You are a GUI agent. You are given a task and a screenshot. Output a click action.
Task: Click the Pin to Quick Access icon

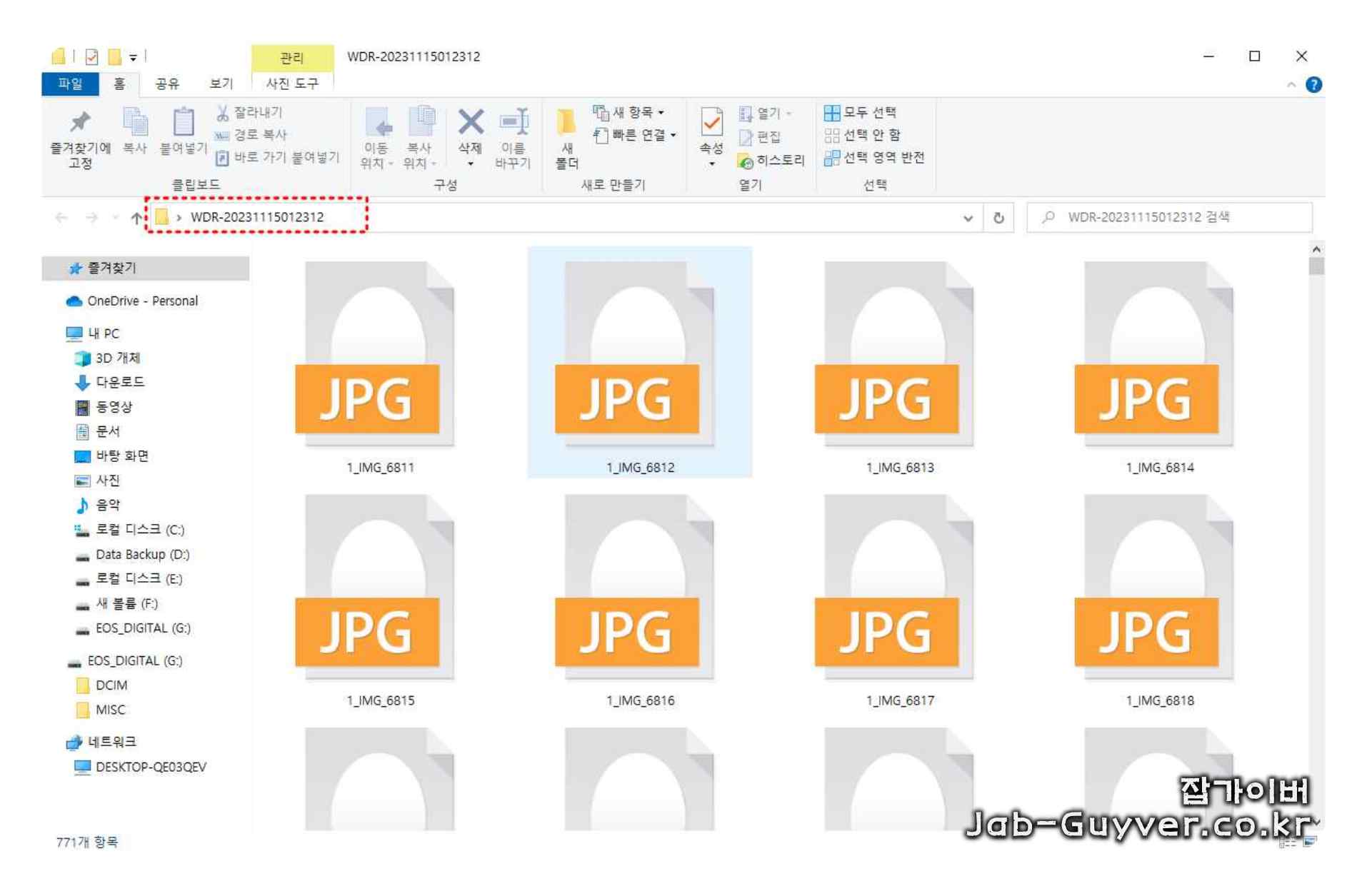[80, 123]
